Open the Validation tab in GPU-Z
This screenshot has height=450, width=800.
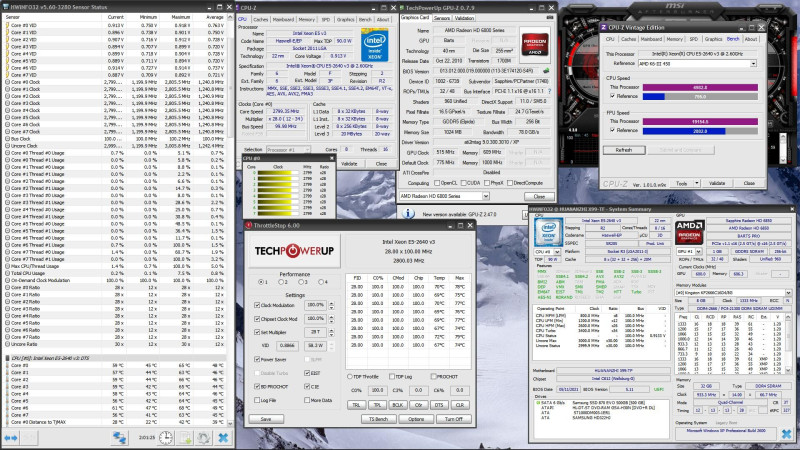tap(464, 18)
